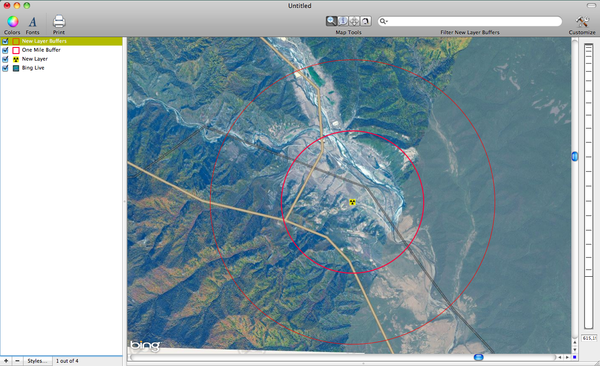600x366 pixels.
Task: Select the fourth map tool icon
Action: point(366,21)
